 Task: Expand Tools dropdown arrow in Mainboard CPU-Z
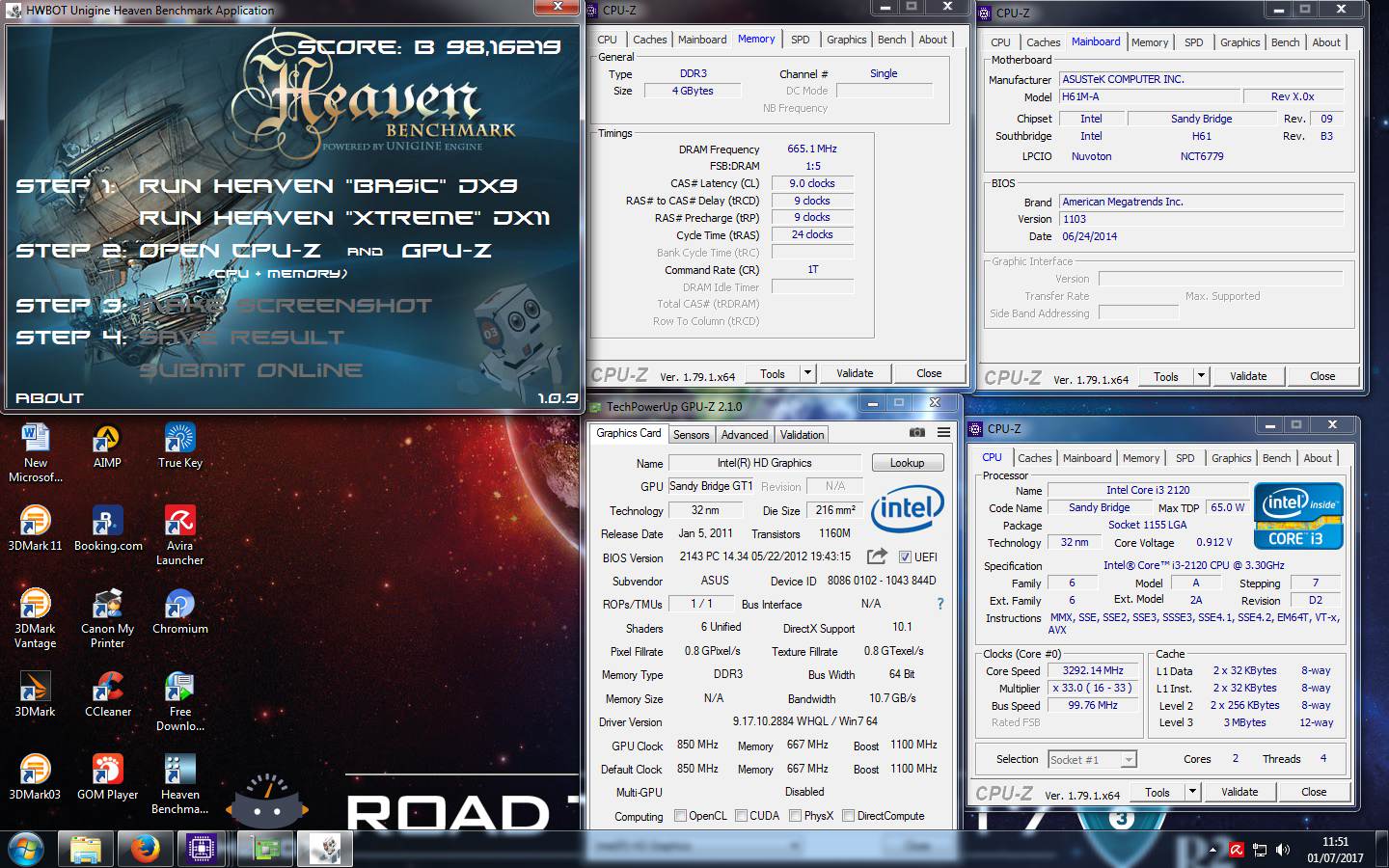point(1201,376)
